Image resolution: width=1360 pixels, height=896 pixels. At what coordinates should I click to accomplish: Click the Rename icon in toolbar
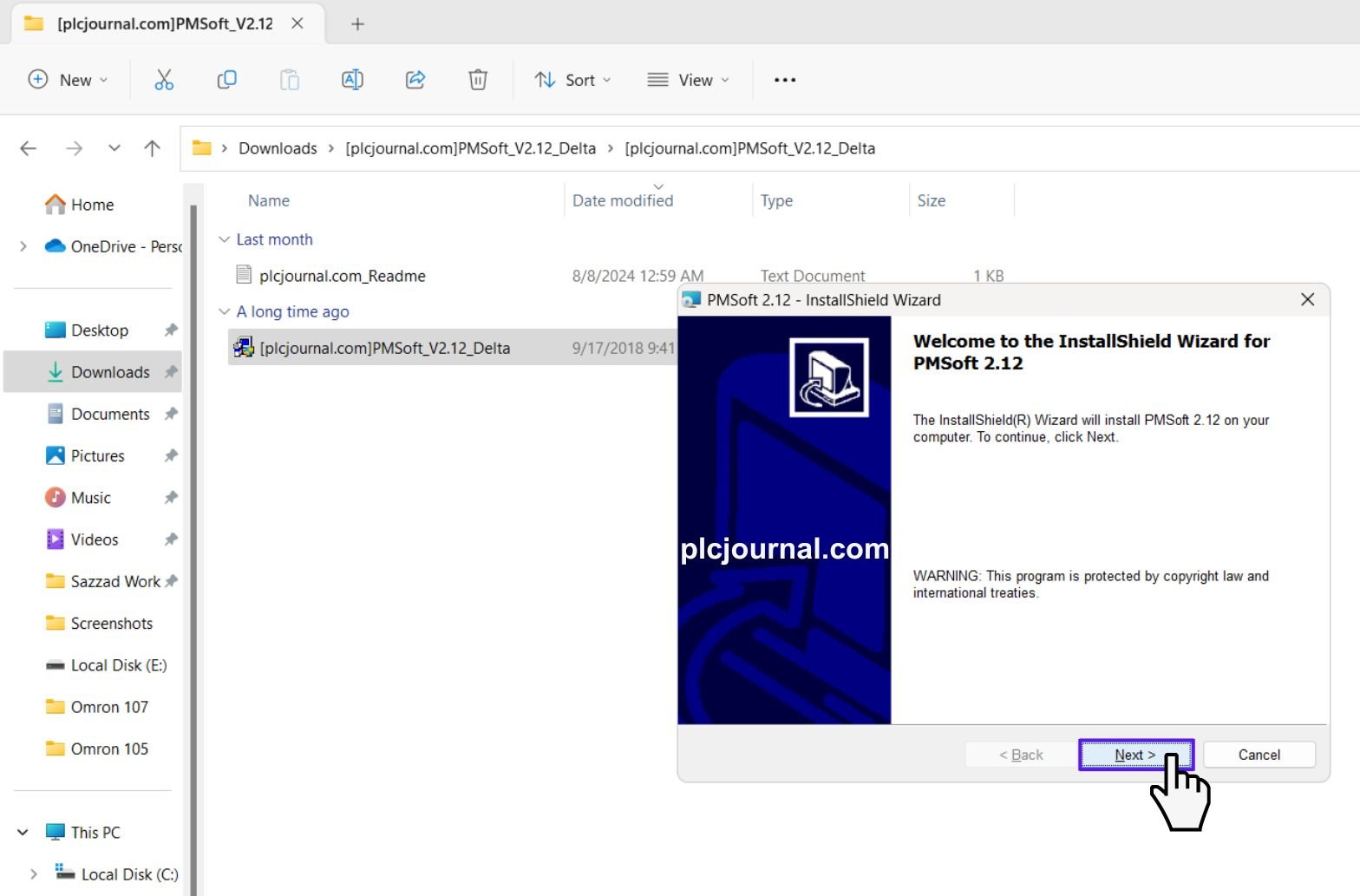coord(352,80)
